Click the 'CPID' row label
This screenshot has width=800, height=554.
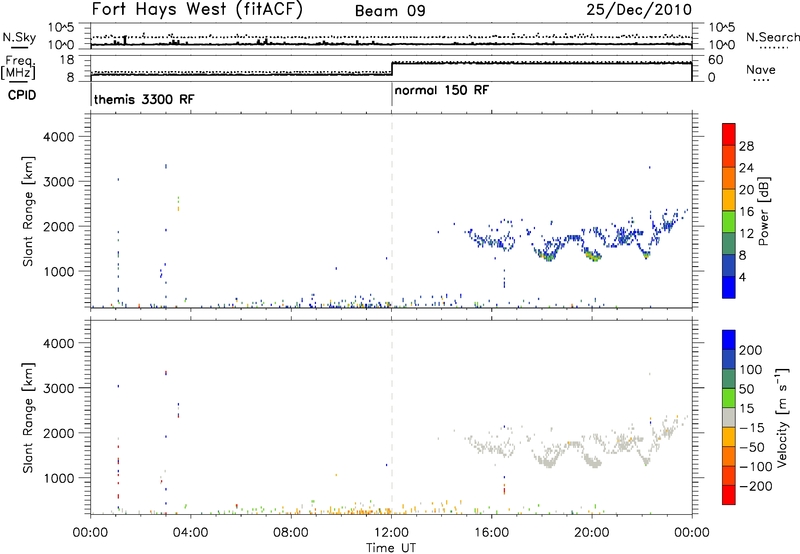[x=22, y=95]
